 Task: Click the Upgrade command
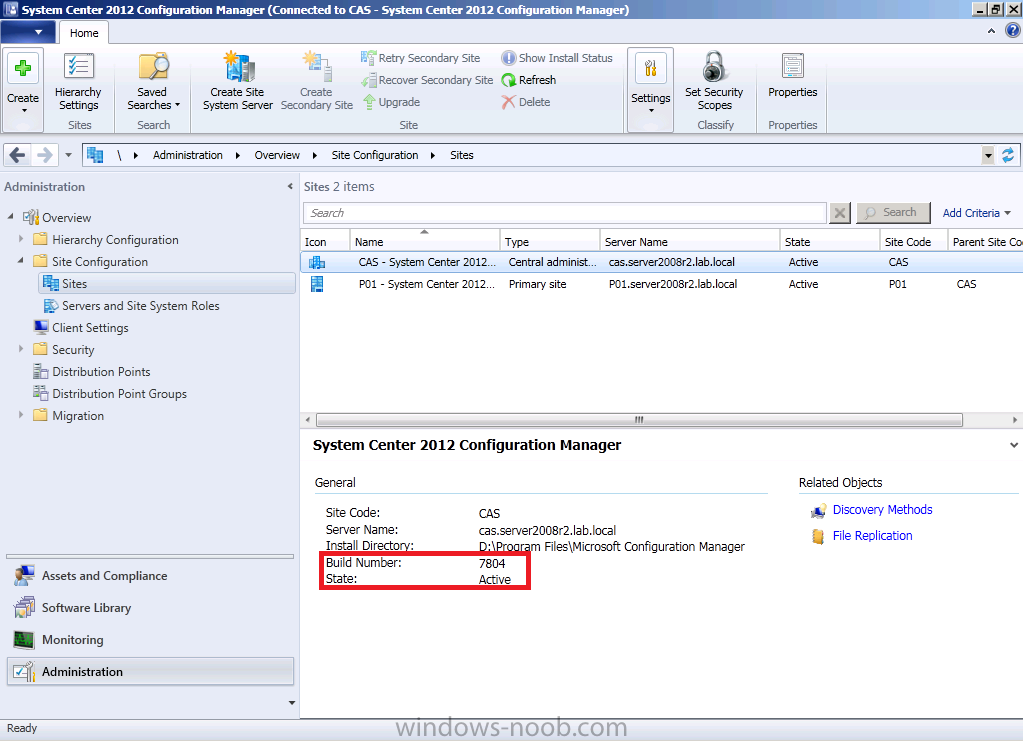391,102
